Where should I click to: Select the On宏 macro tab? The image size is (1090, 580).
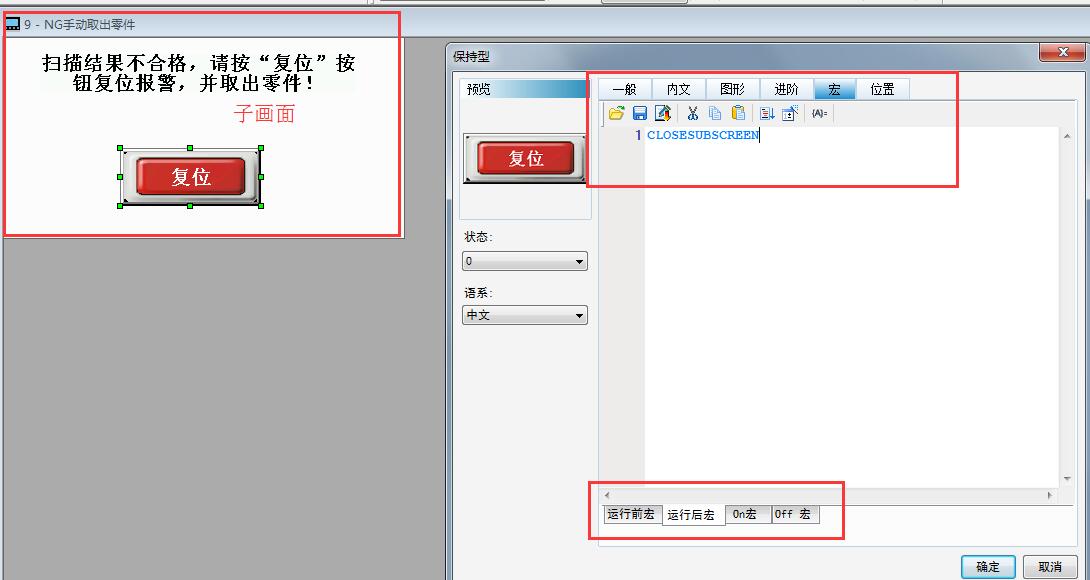coord(746,514)
